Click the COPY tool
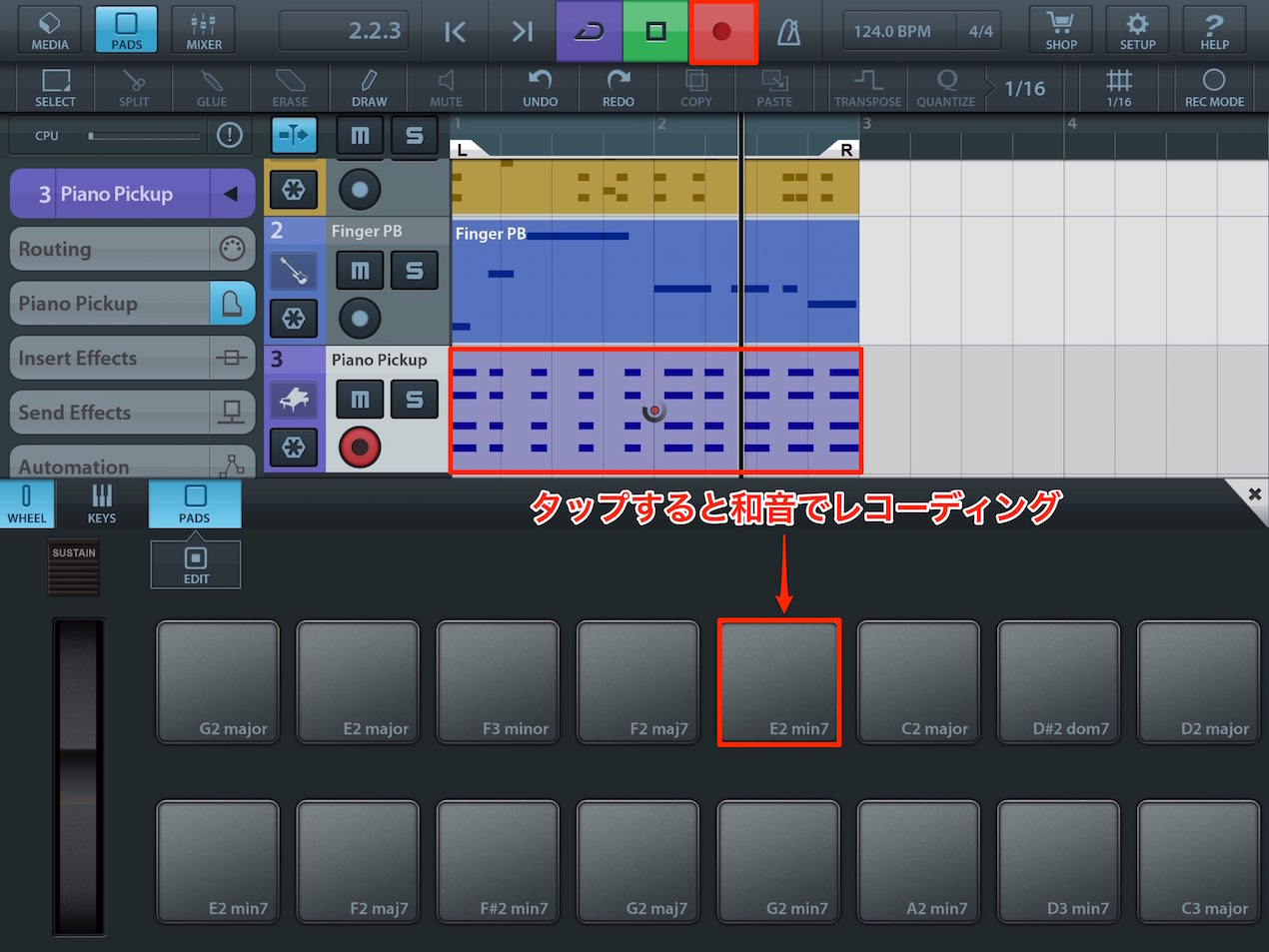The width and height of the screenshot is (1269, 952). coord(696,88)
